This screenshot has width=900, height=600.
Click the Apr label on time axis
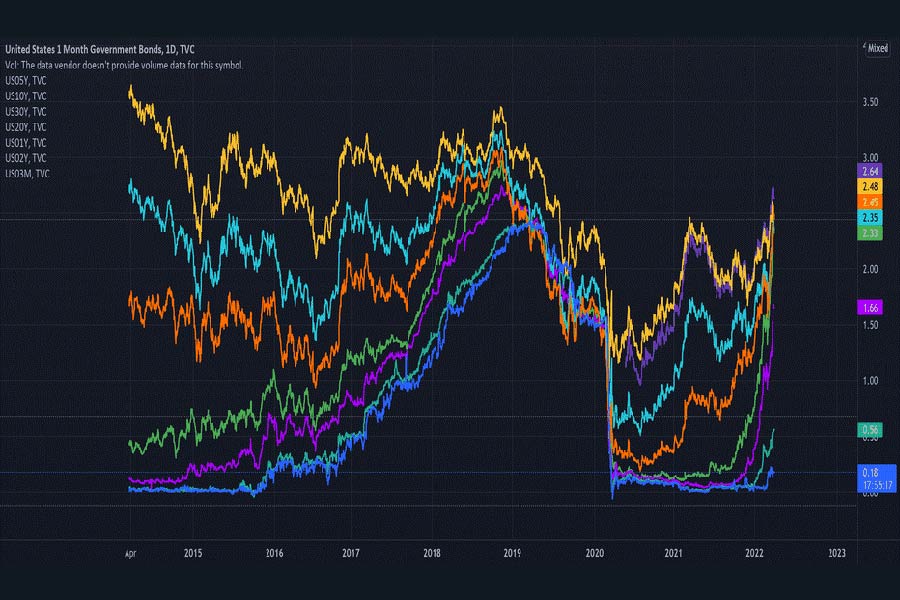click(x=130, y=553)
